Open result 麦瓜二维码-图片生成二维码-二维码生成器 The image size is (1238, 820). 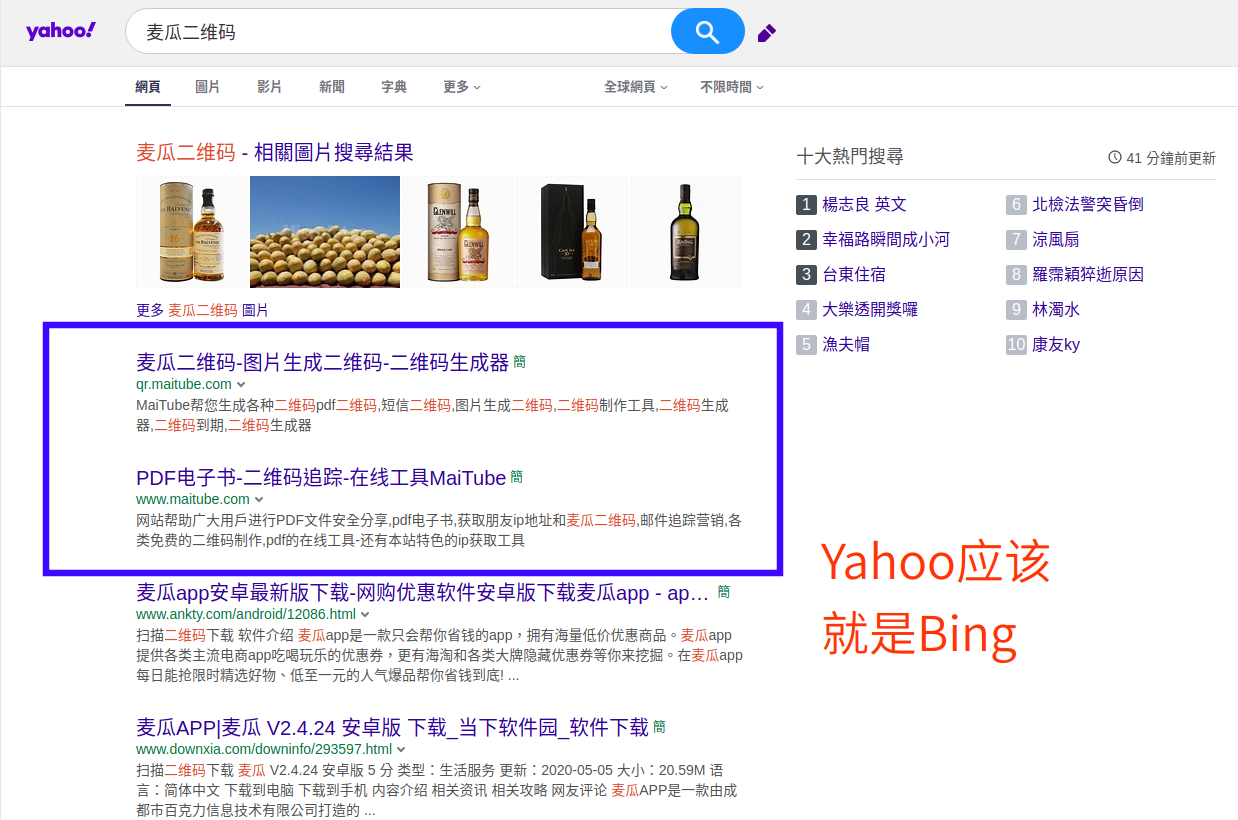[x=323, y=362]
